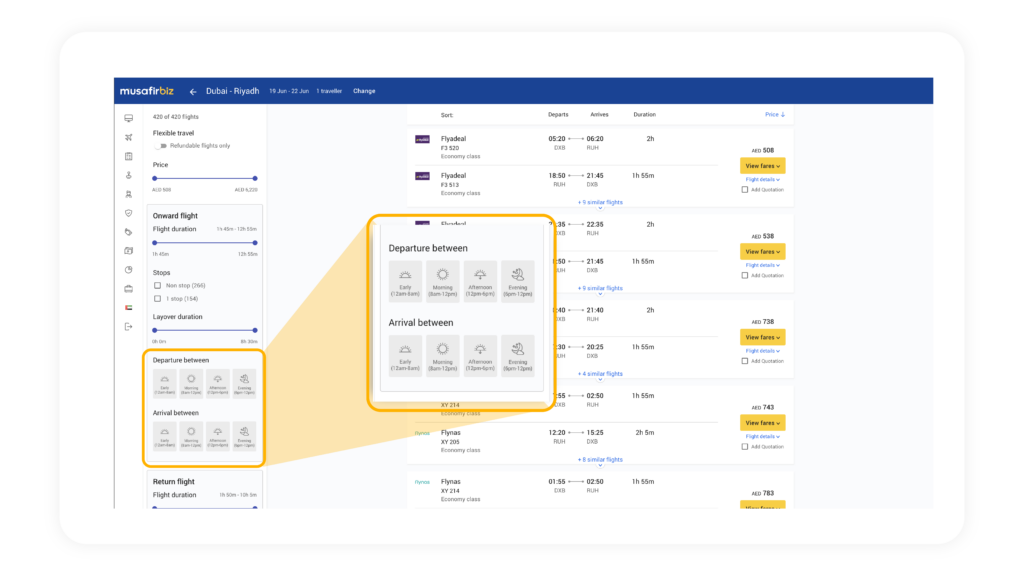
Task: Click the Price slider right handle
Action: (255, 178)
